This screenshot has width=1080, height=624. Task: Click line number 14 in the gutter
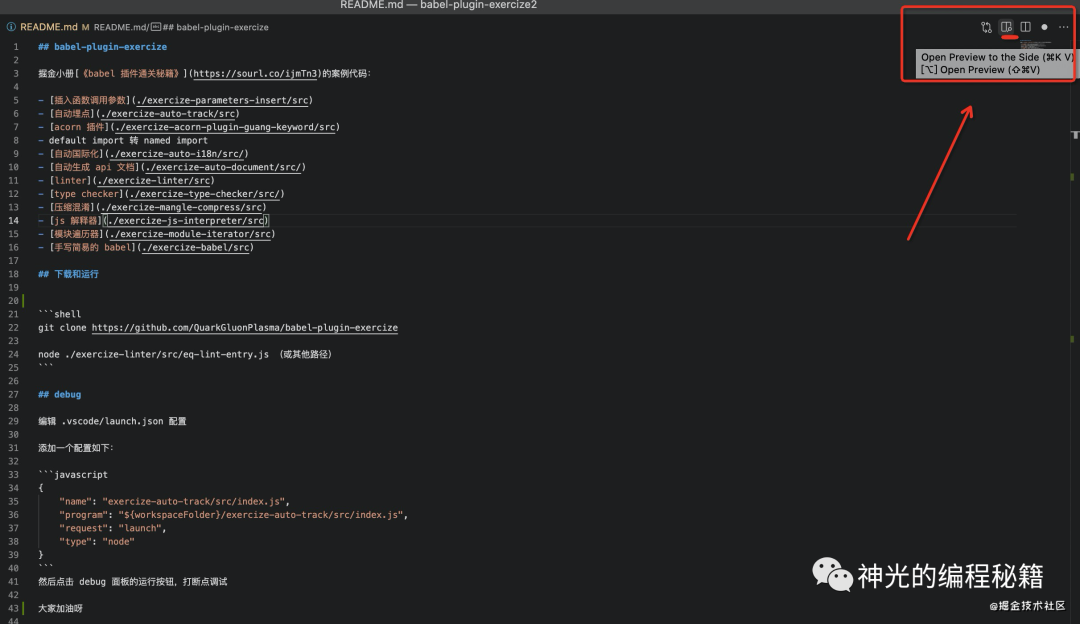(14, 220)
